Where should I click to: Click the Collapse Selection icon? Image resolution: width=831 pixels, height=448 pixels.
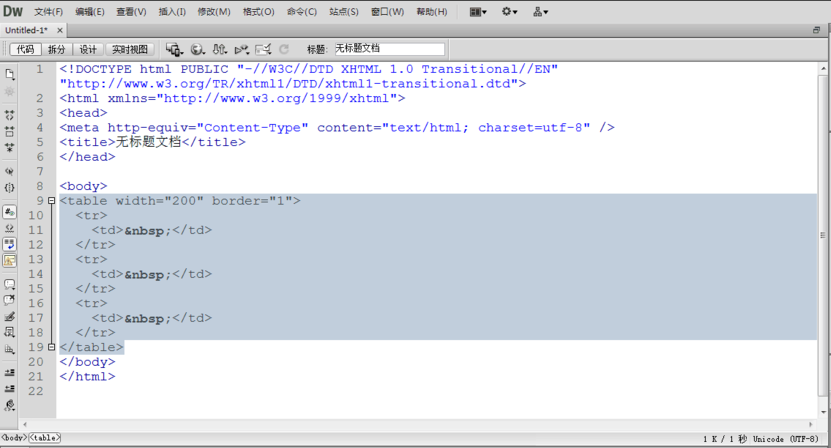point(10,131)
